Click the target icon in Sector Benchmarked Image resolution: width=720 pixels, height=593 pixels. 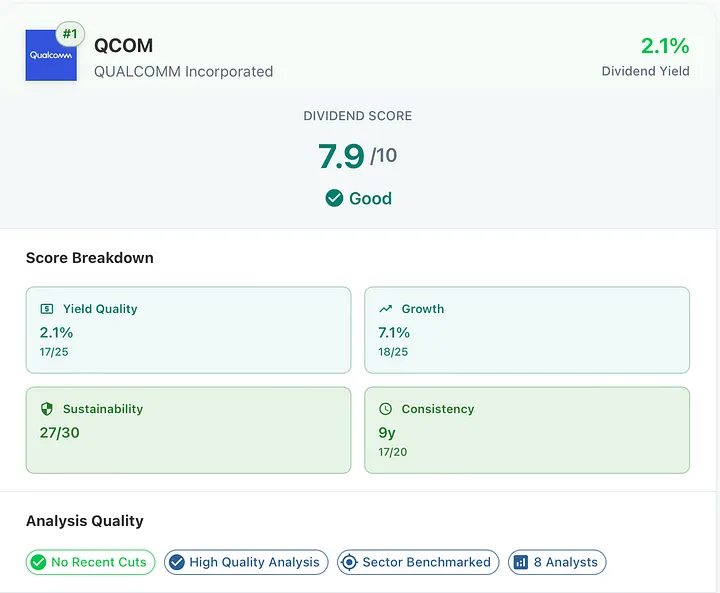click(349, 562)
